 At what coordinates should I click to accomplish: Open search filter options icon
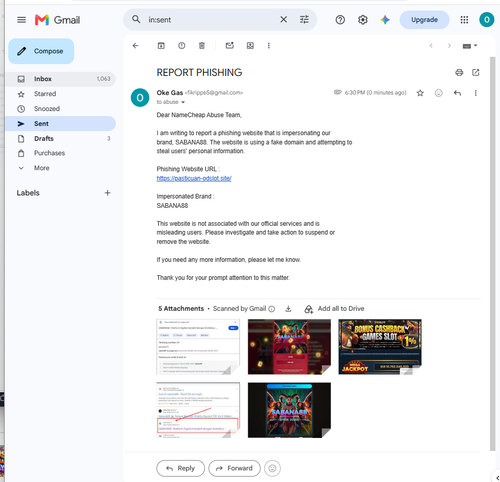(x=304, y=20)
